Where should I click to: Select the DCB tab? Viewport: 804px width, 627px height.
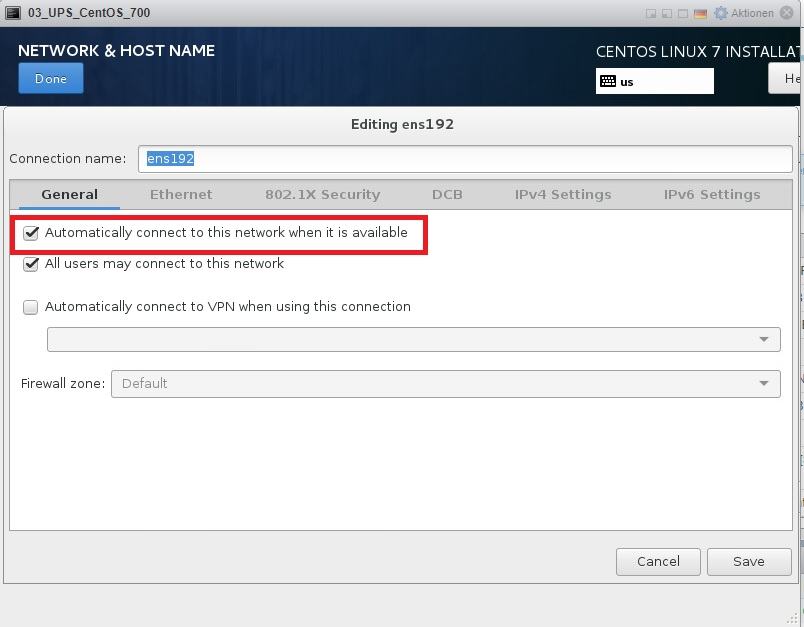pyautogui.click(x=447, y=195)
